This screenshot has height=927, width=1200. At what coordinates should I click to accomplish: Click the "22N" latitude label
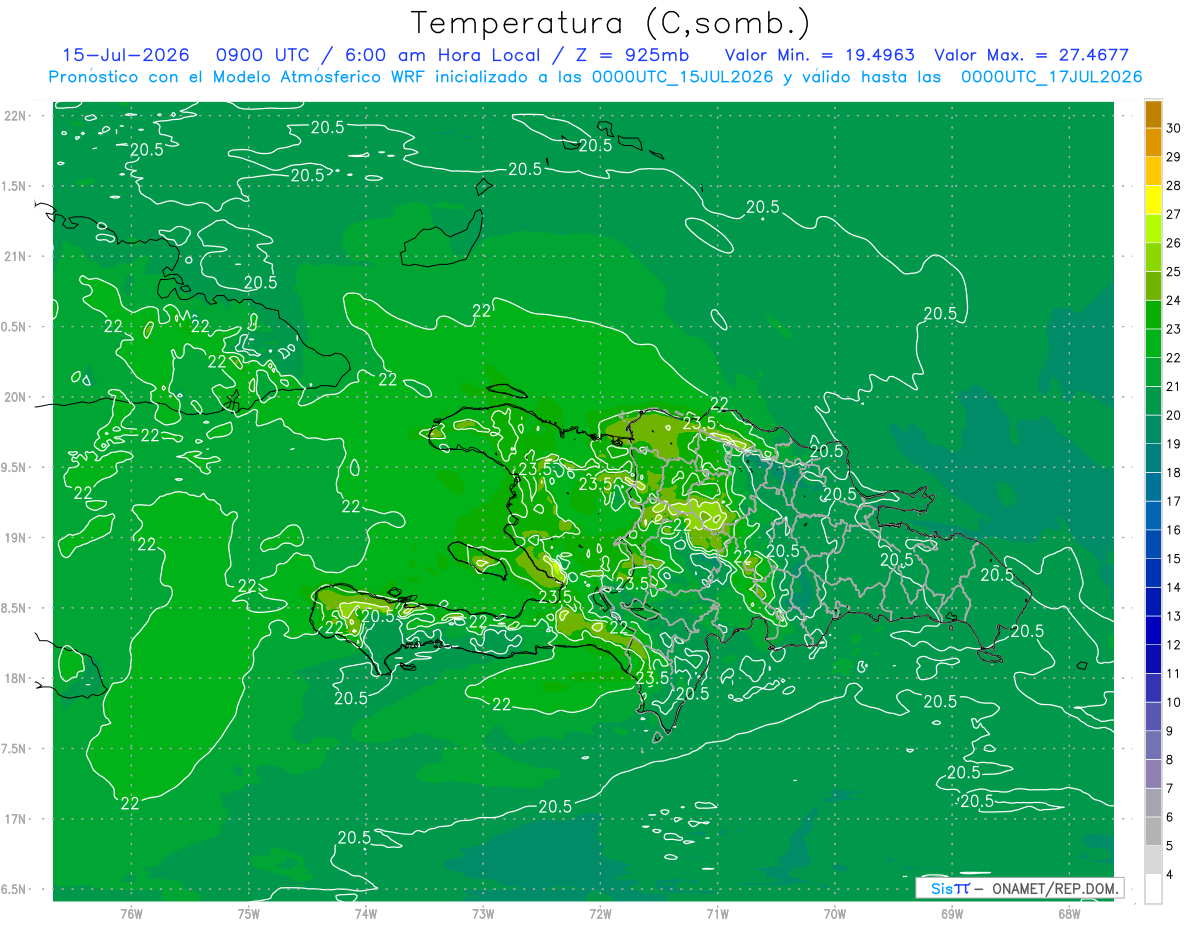tap(17, 116)
